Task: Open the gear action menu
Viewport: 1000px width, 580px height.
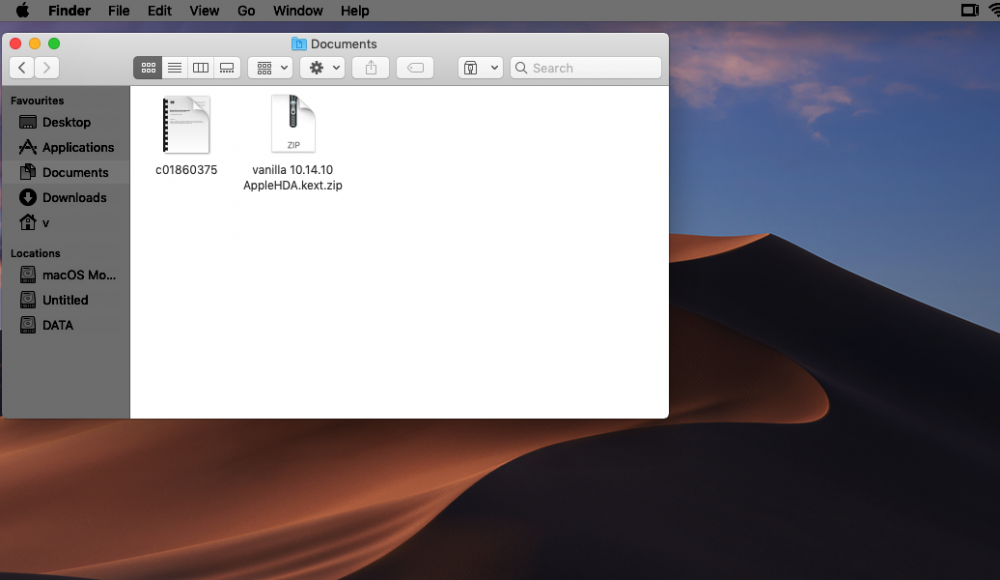Action: pos(323,68)
